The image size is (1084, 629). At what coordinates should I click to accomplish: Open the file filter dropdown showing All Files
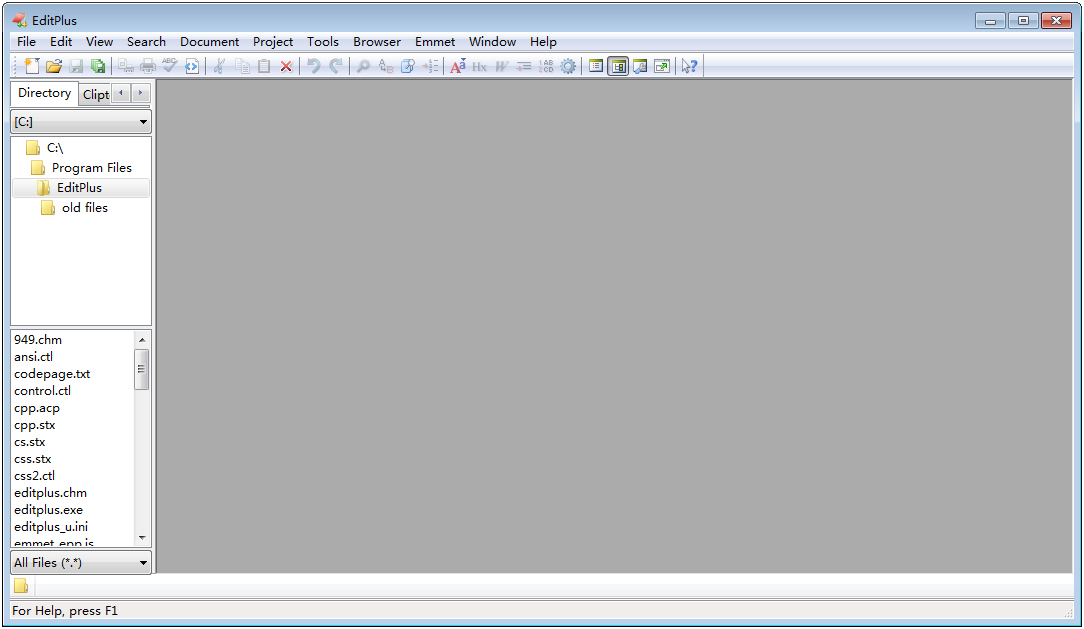tap(80, 562)
